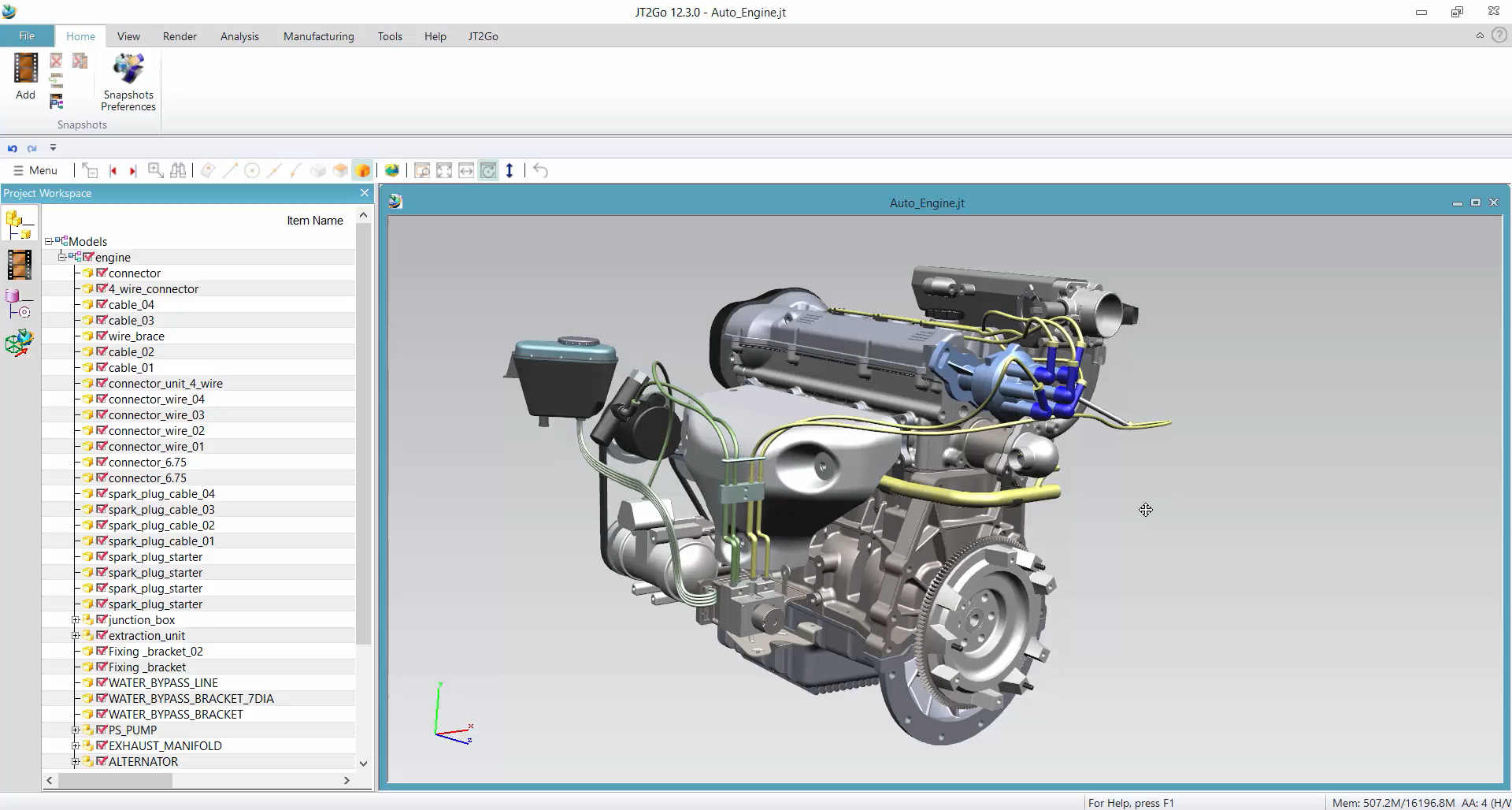Select the orange shaded cube icon
1512x810 pixels.
(362, 170)
